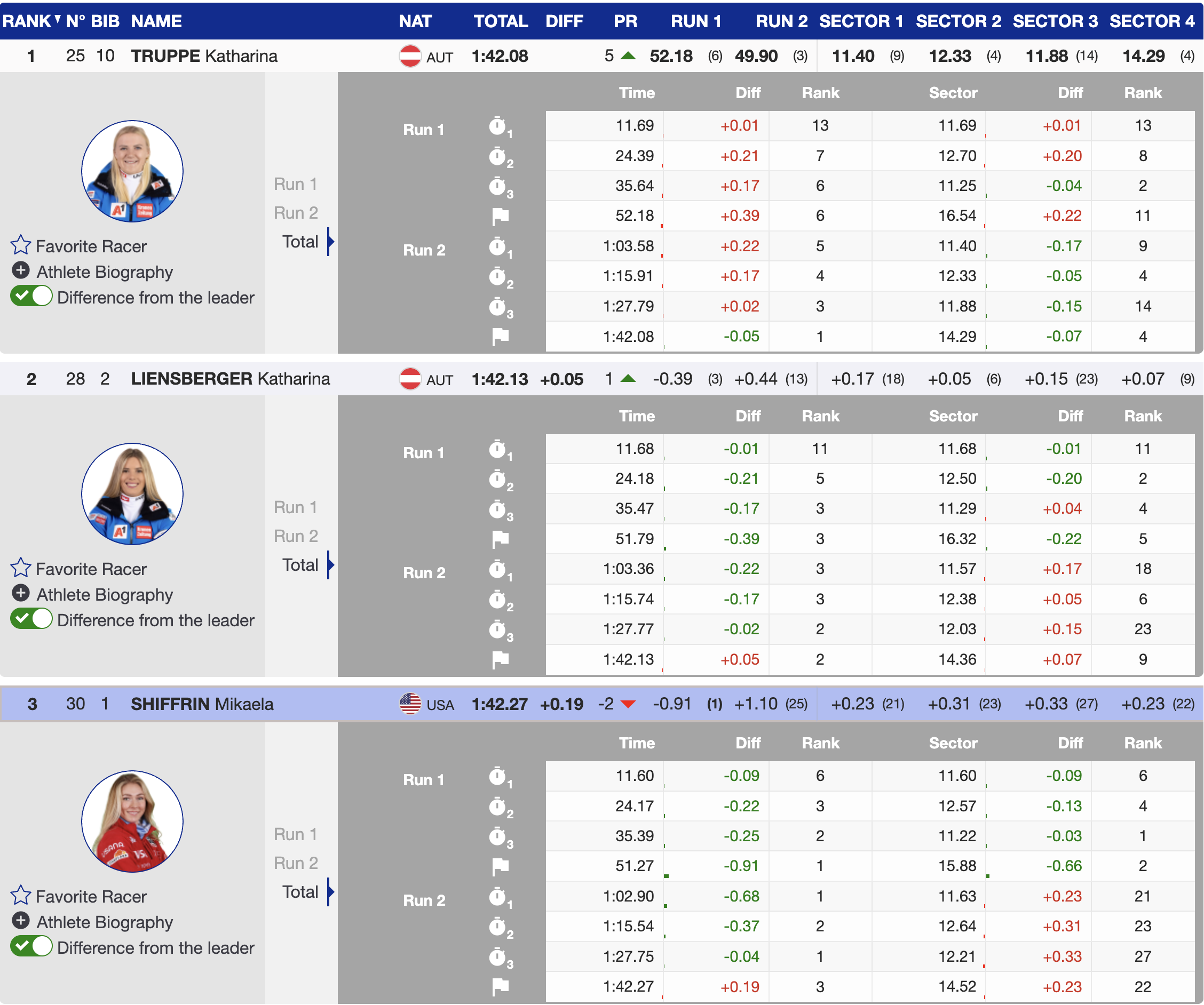Click the USA flag icon in Shiffrin's row
Viewport: 1204px width, 1005px height.
tap(410, 704)
